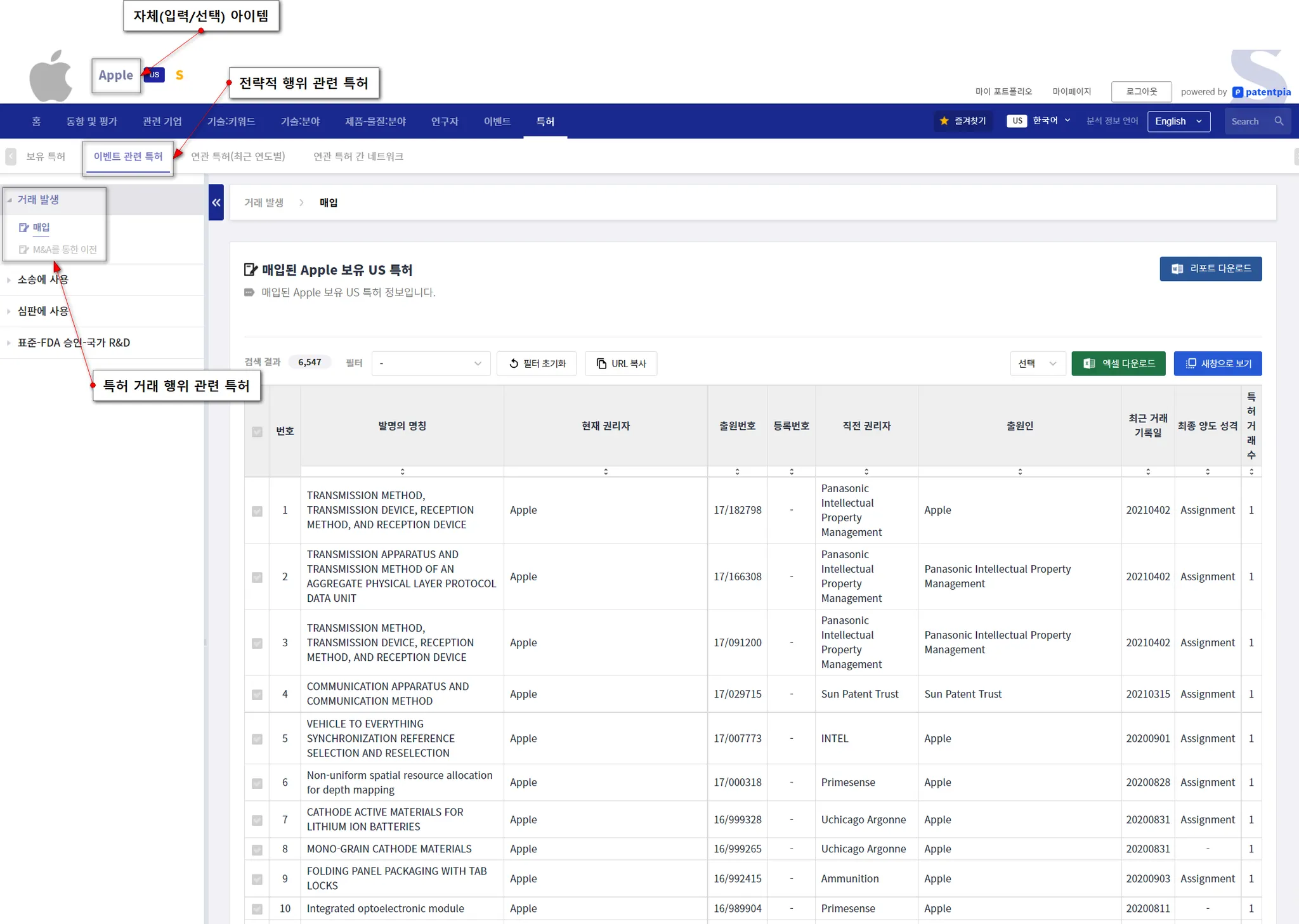Screen dimensions: 1299x924
Task: Click the Apple logo icon
Action: 51,76
